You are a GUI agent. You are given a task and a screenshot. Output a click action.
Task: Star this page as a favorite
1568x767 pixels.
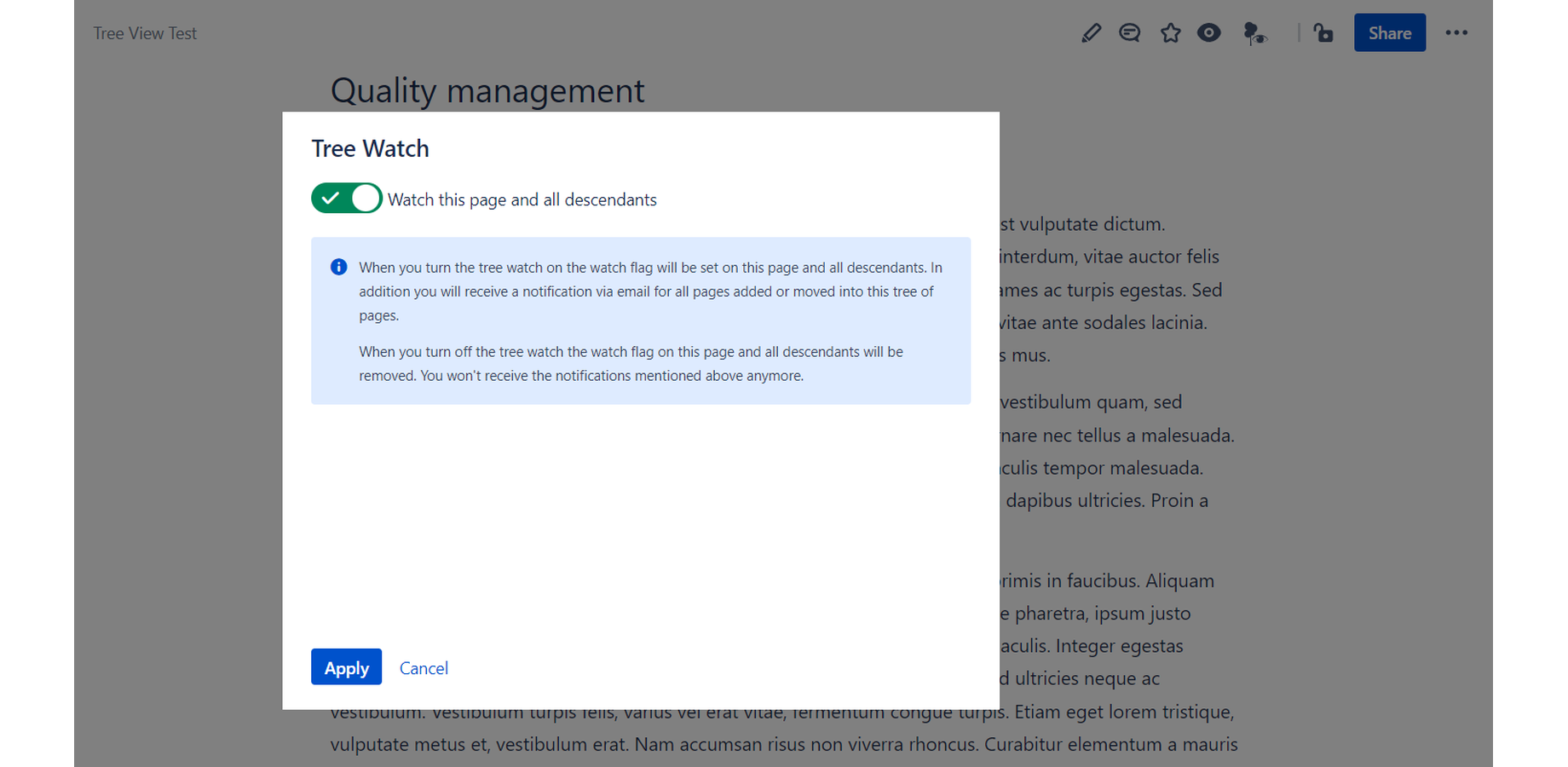click(x=1170, y=32)
